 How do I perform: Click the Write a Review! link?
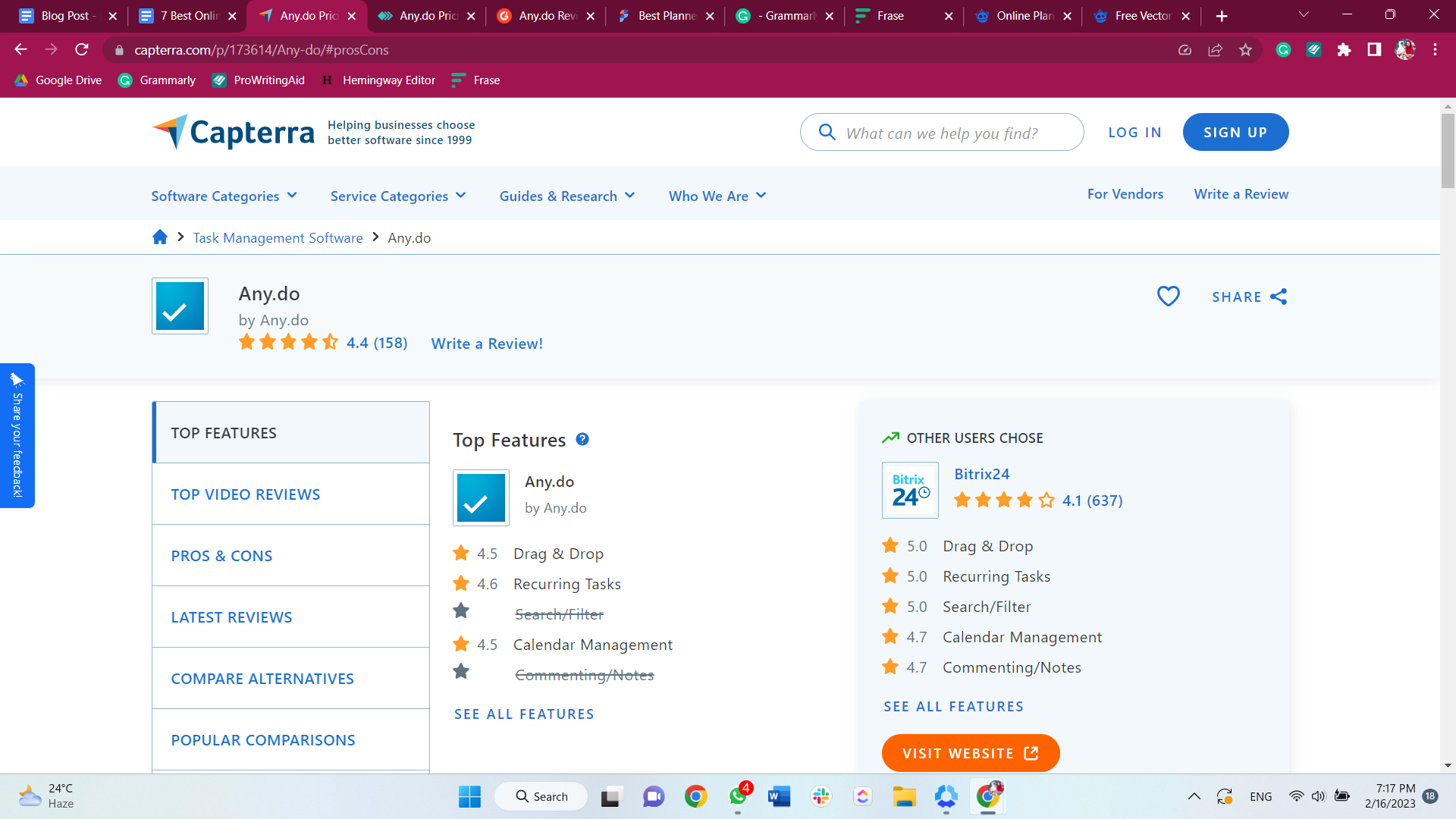coord(487,344)
